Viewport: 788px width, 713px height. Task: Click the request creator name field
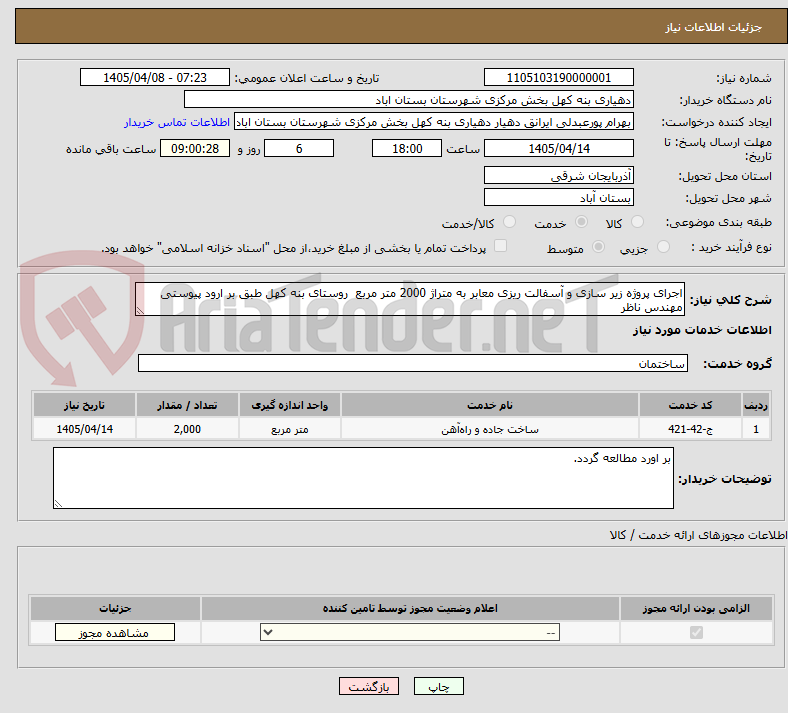[434, 122]
